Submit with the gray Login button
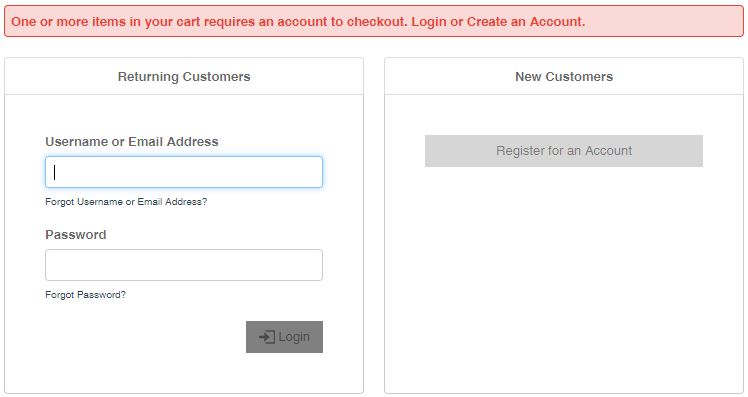The image size is (748, 397). [x=284, y=337]
